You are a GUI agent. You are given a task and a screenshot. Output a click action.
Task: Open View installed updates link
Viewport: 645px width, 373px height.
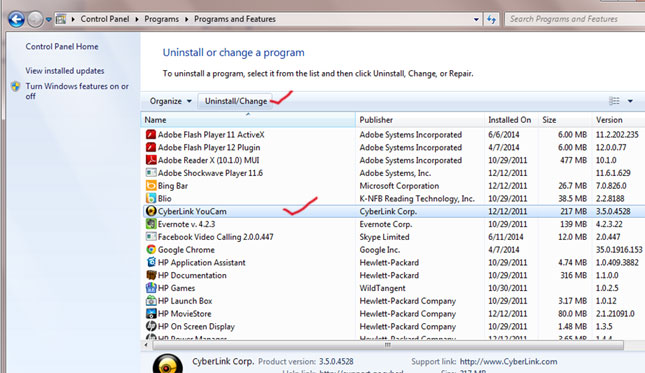(65, 71)
